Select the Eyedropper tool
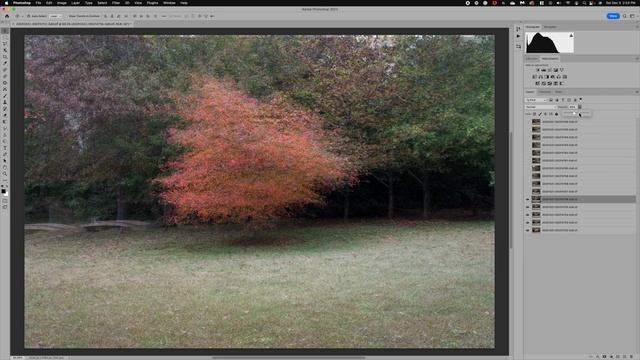 pyautogui.click(x=5, y=63)
